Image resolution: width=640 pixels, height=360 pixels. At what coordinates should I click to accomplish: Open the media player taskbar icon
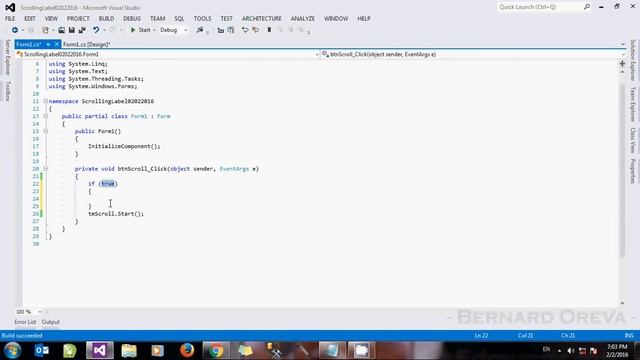pos(158,351)
